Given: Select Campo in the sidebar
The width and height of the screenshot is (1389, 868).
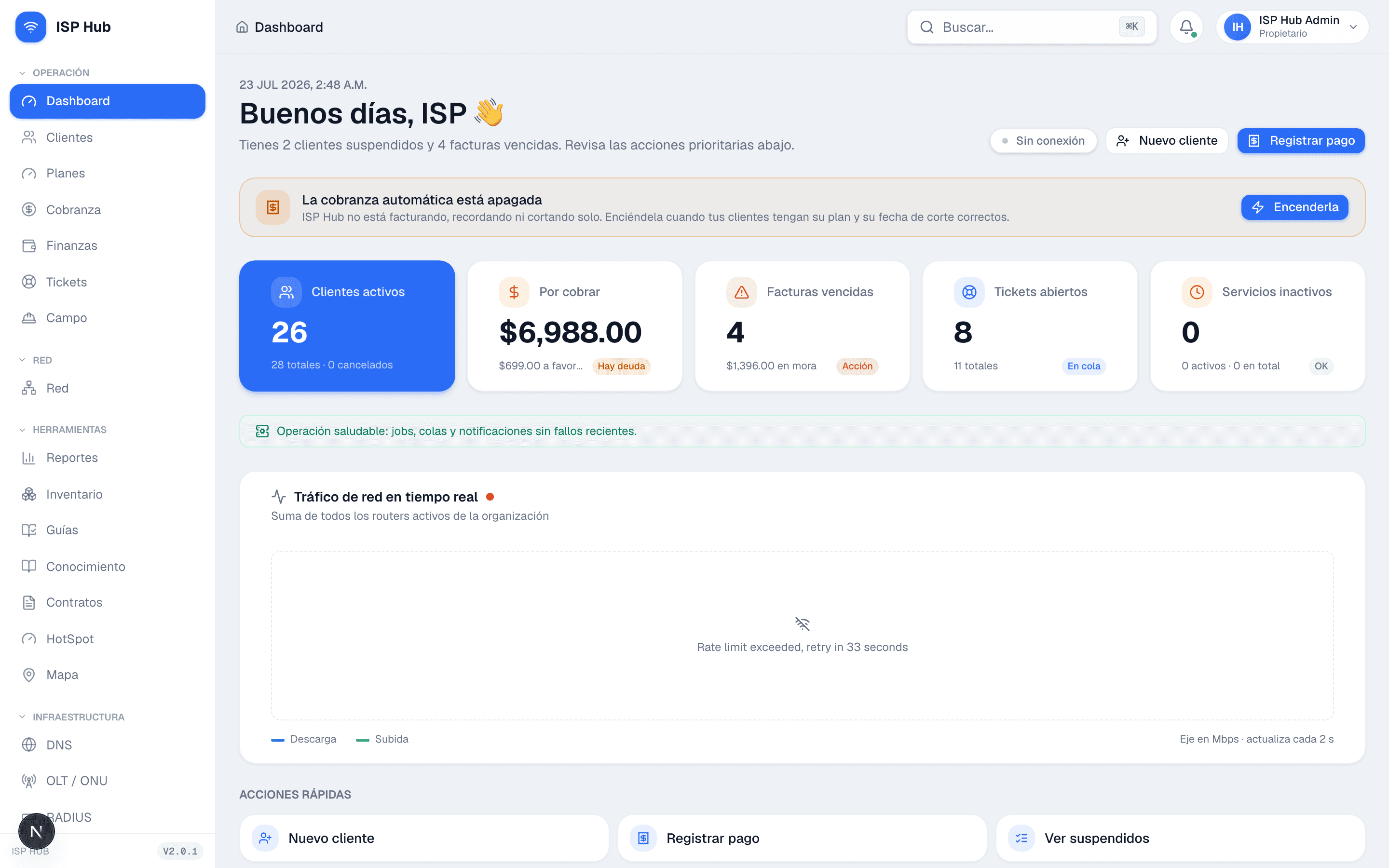Looking at the screenshot, I should point(108,318).
